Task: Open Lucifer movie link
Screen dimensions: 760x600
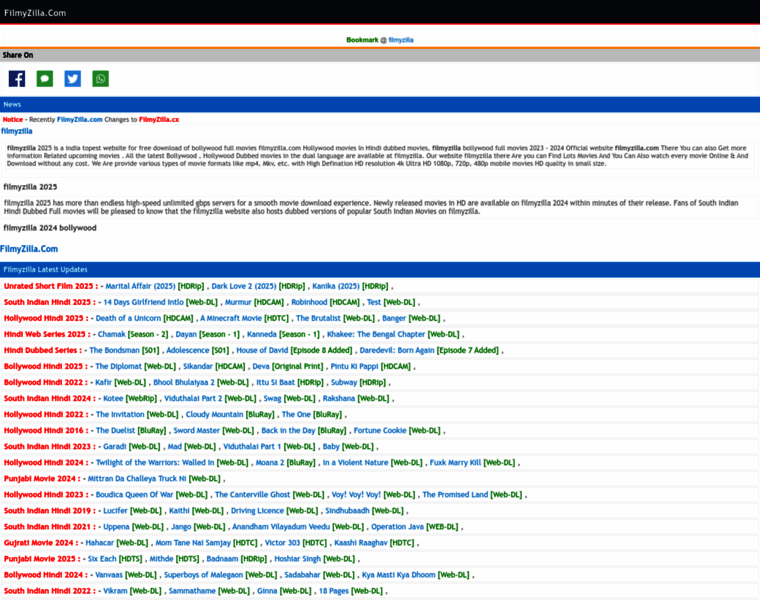Action: point(115,510)
